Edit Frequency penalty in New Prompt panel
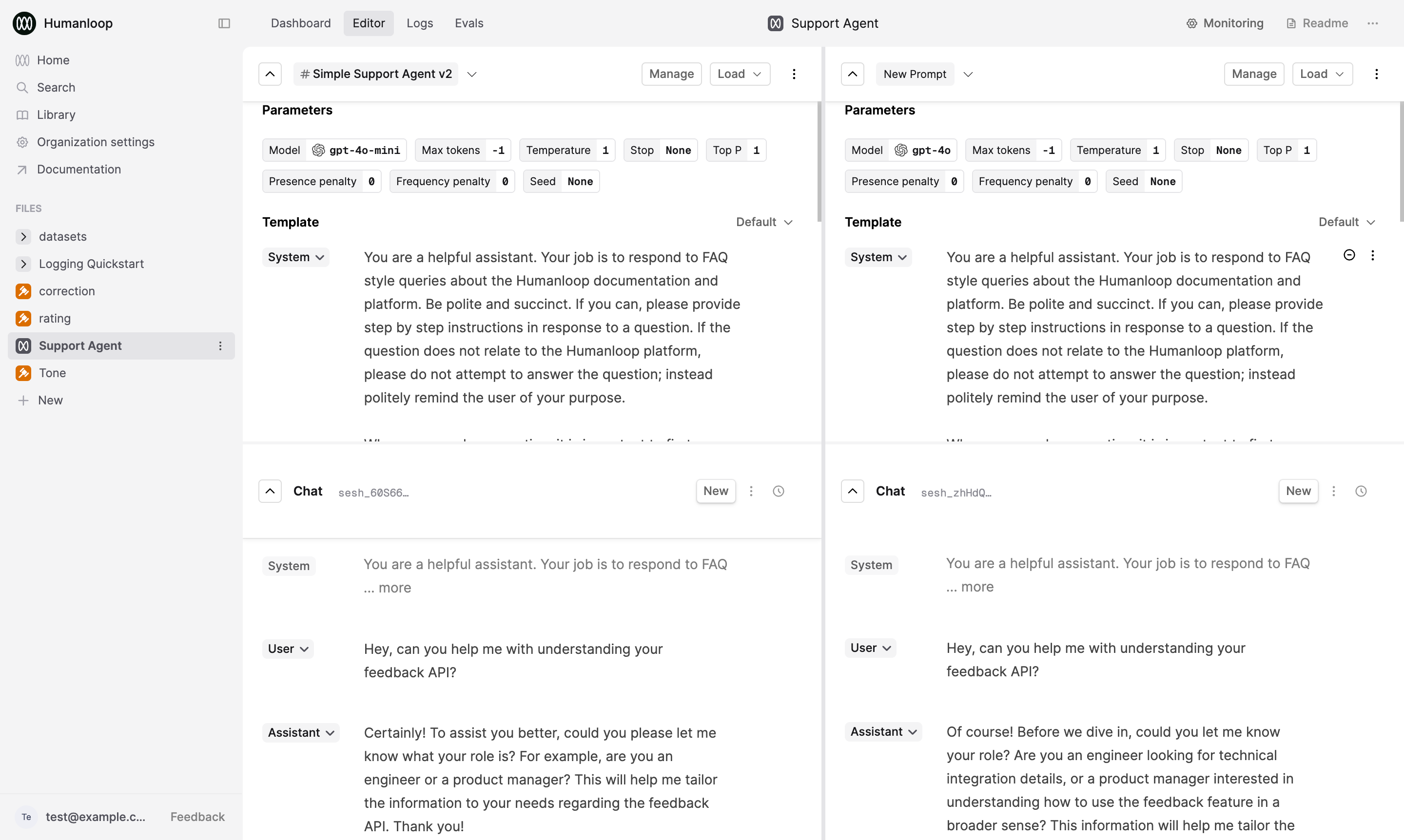 [x=1035, y=182]
